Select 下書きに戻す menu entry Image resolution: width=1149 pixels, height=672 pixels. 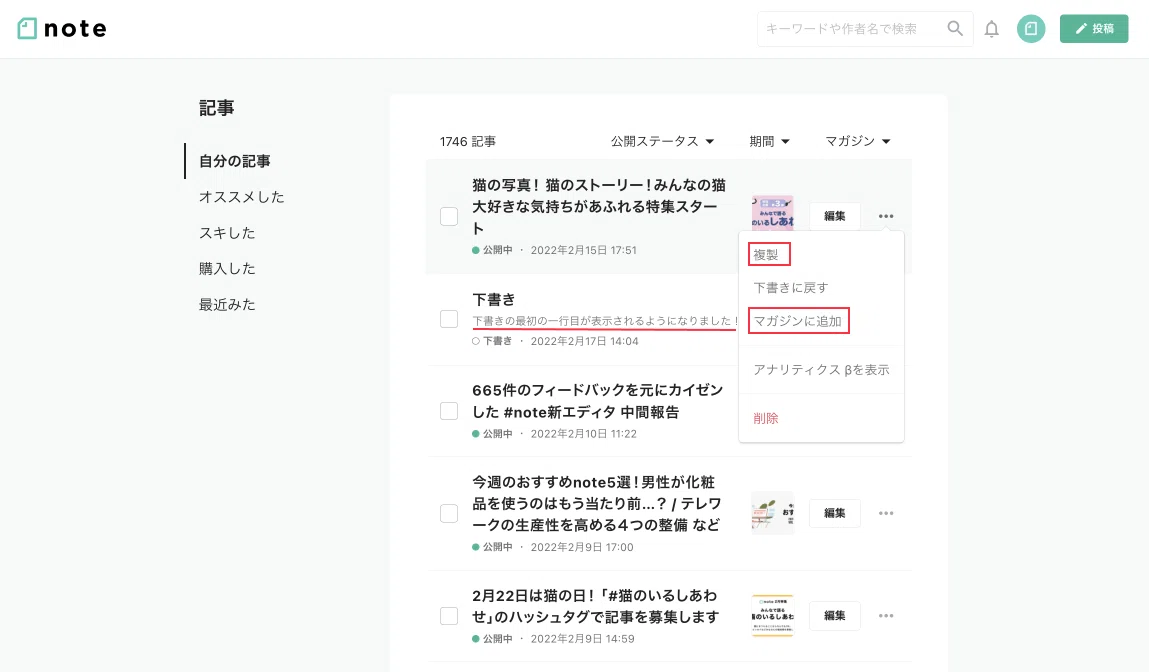coord(791,288)
